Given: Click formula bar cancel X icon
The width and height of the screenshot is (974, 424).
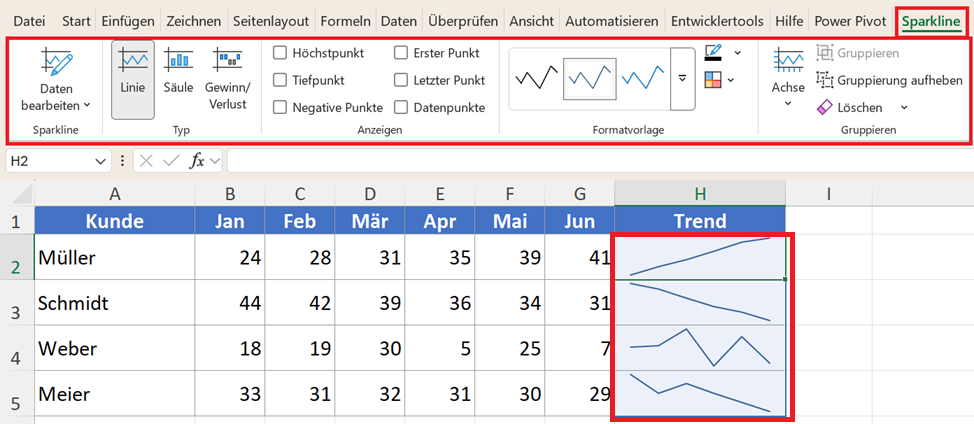Looking at the screenshot, I should (x=146, y=161).
